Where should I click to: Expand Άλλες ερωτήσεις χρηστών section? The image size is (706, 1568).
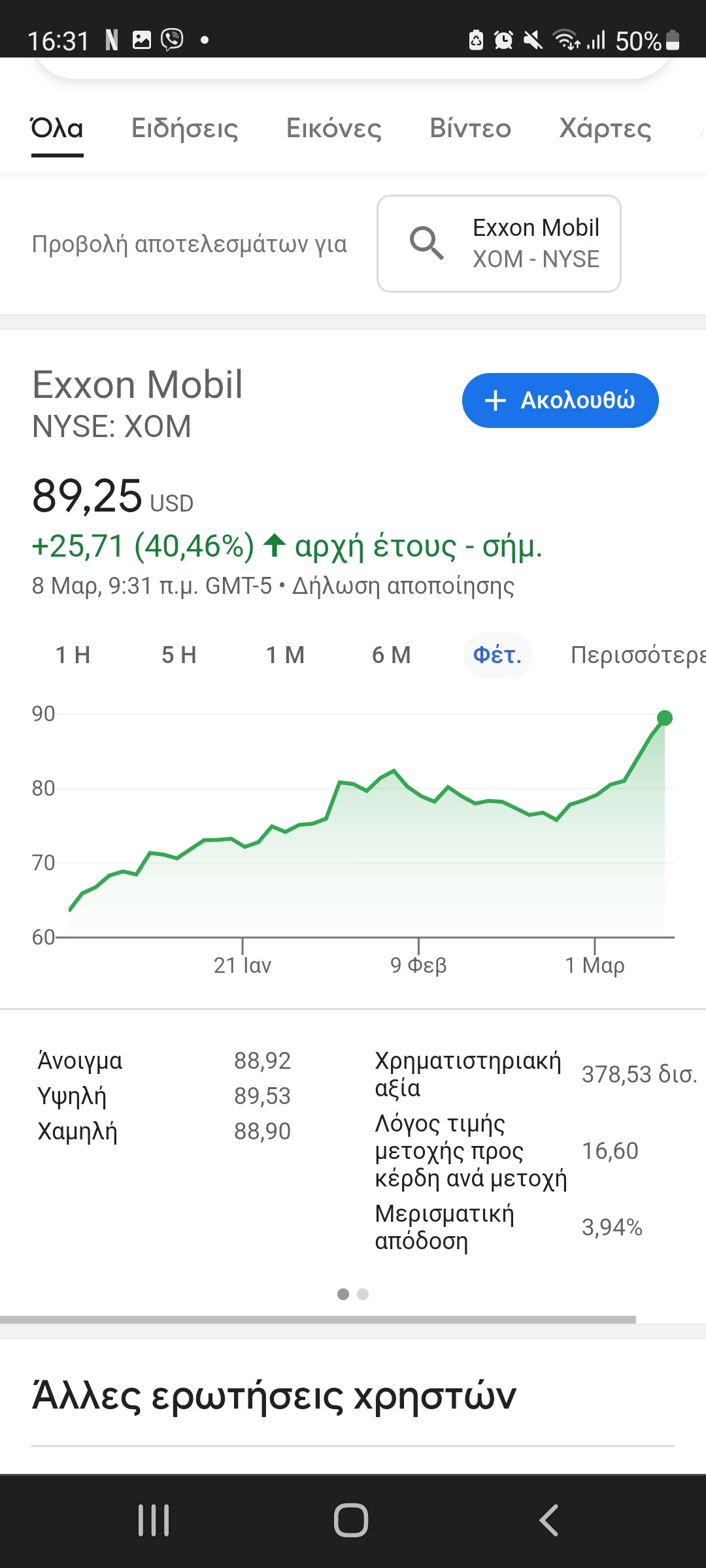pos(275,1396)
